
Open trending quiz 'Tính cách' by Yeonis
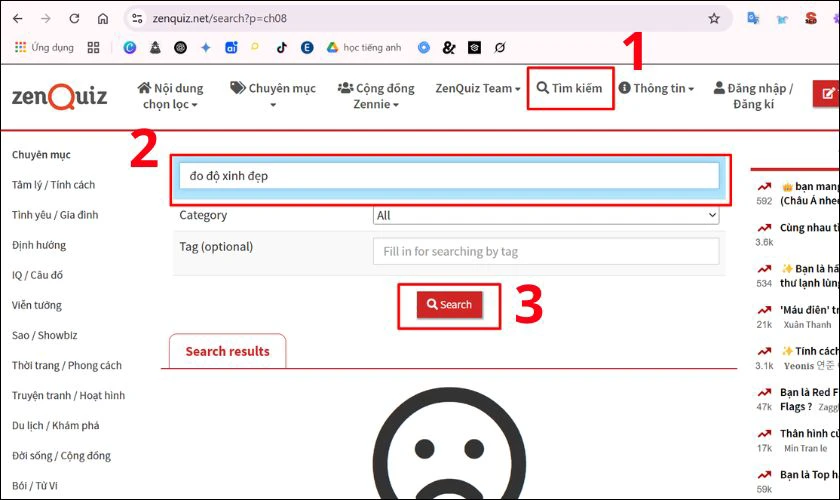[x=810, y=351]
